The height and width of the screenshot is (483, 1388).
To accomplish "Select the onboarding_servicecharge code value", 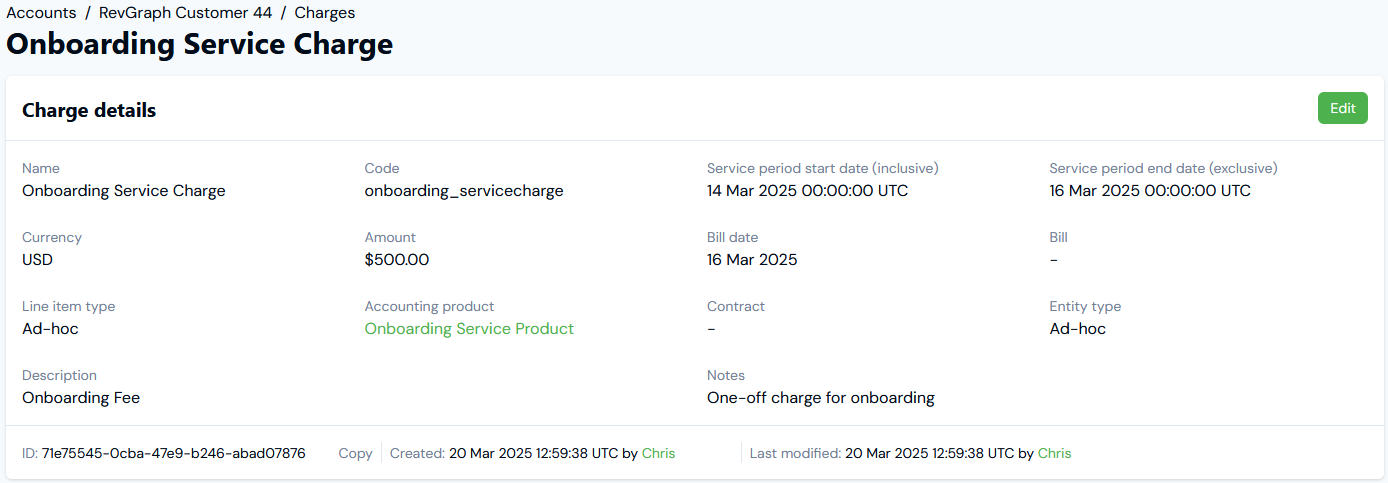I will (x=464, y=190).
